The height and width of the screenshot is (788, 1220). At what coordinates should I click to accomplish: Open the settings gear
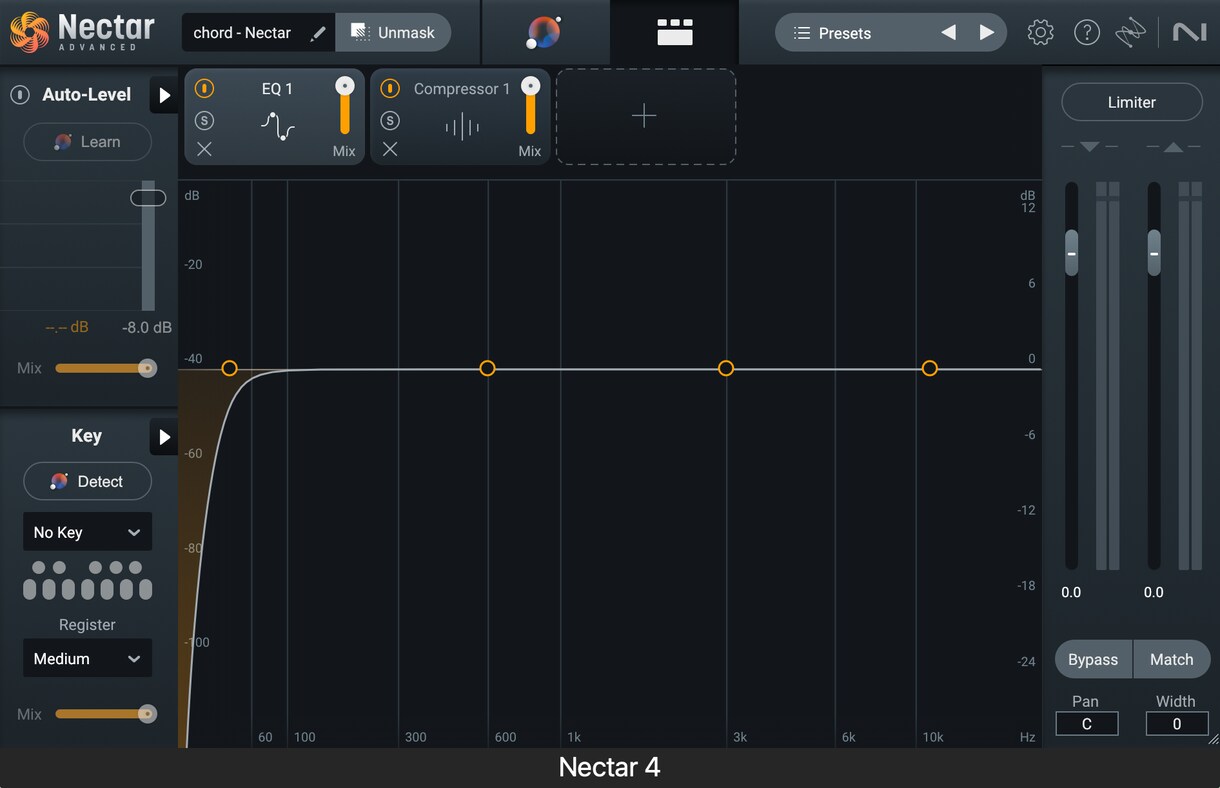click(1040, 33)
